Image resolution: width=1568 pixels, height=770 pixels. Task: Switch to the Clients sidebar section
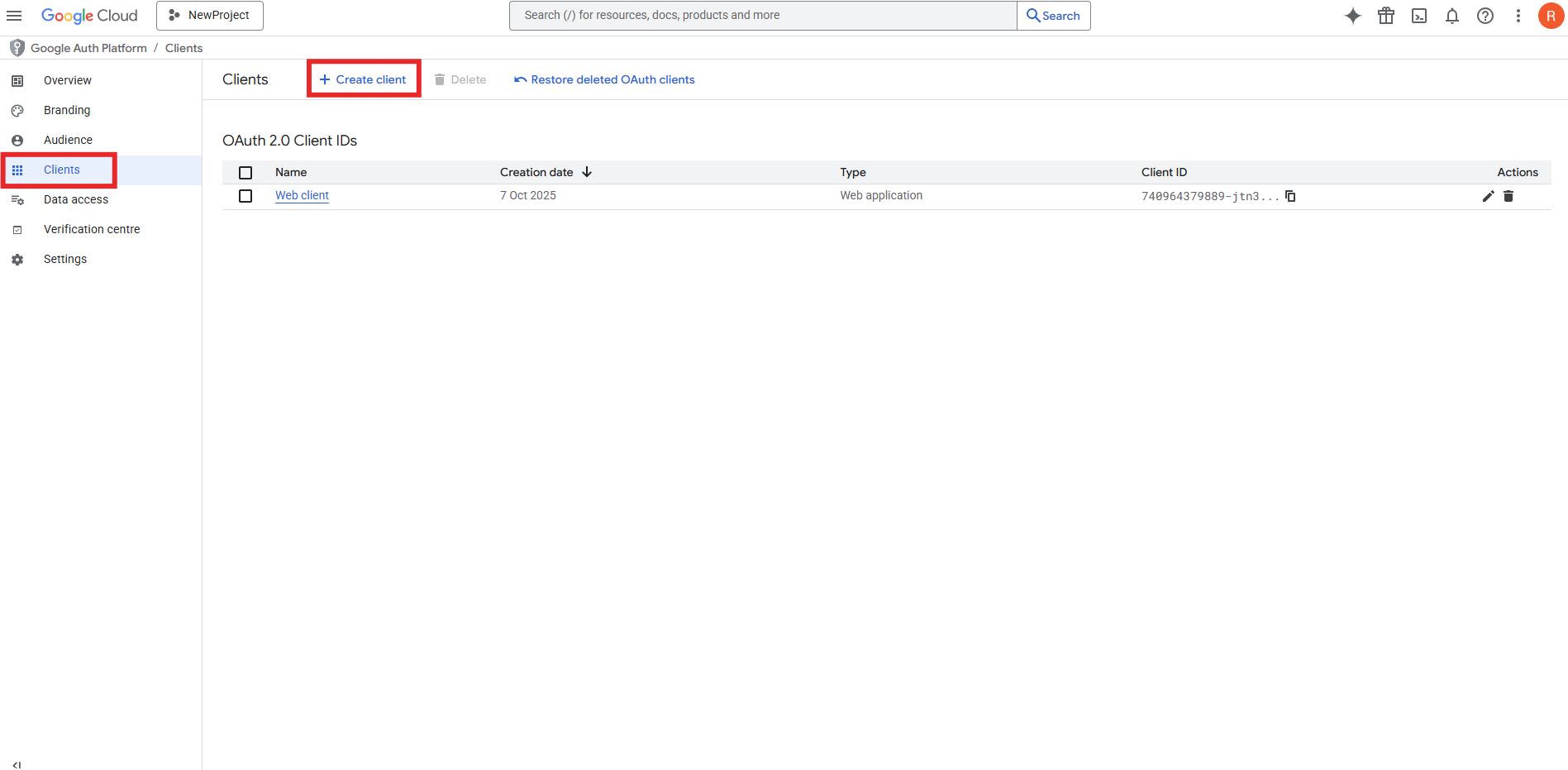(61, 170)
